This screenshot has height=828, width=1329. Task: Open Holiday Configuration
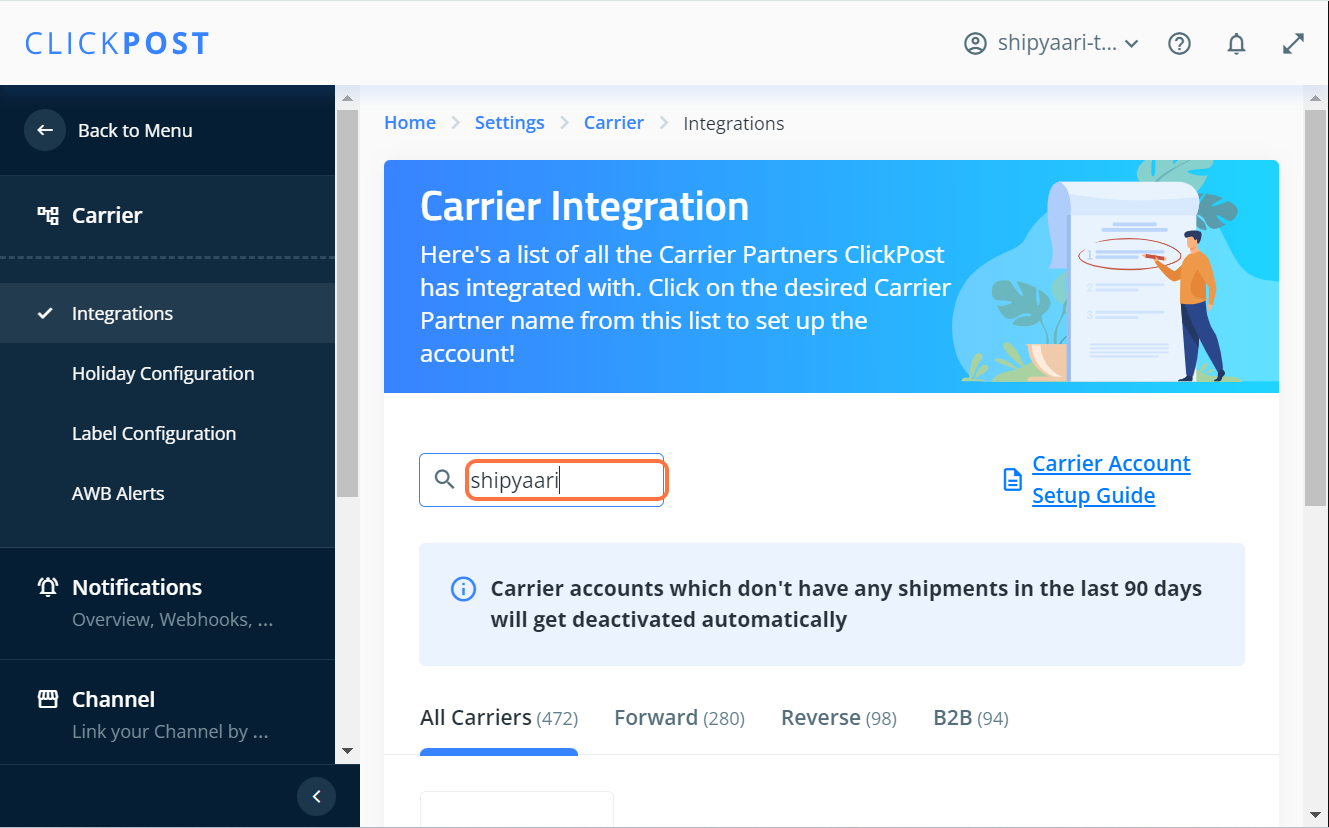(163, 373)
